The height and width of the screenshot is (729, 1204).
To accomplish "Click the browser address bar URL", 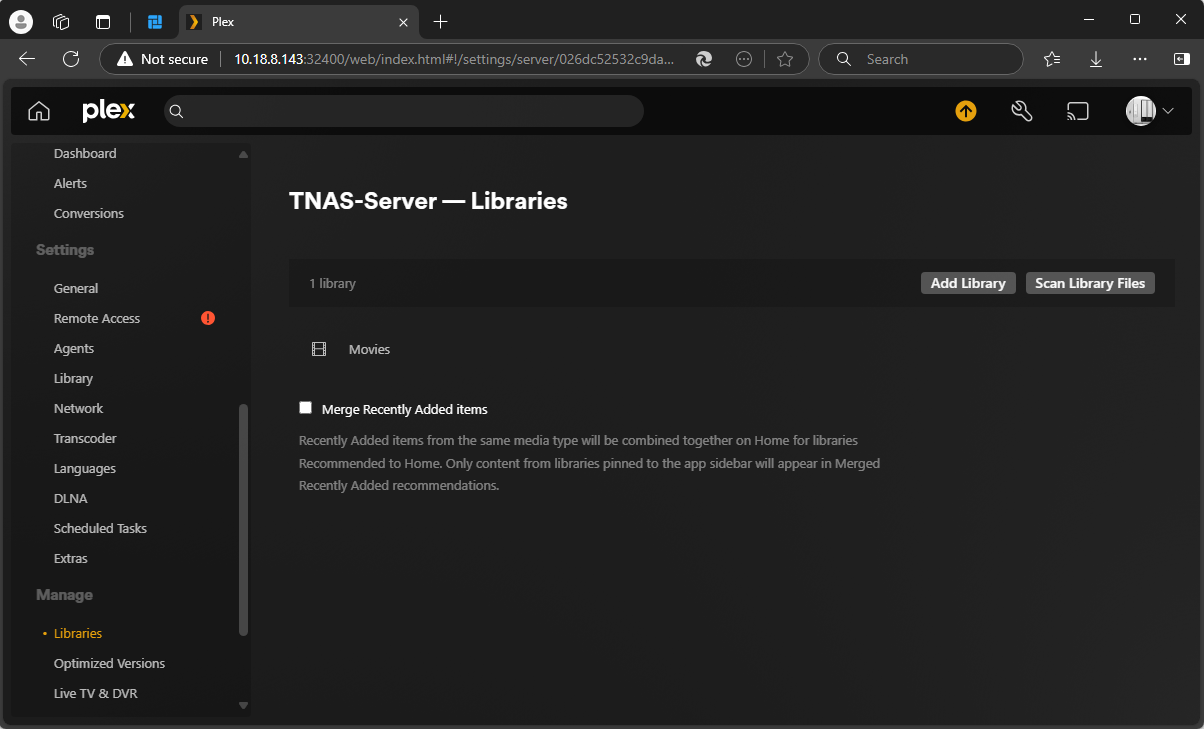I will (454, 59).
